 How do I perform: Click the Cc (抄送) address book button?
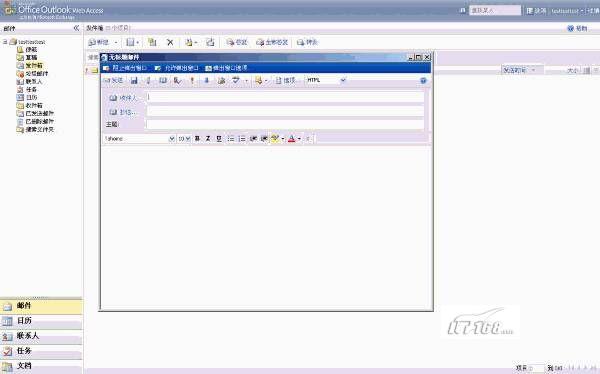click(123, 112)
